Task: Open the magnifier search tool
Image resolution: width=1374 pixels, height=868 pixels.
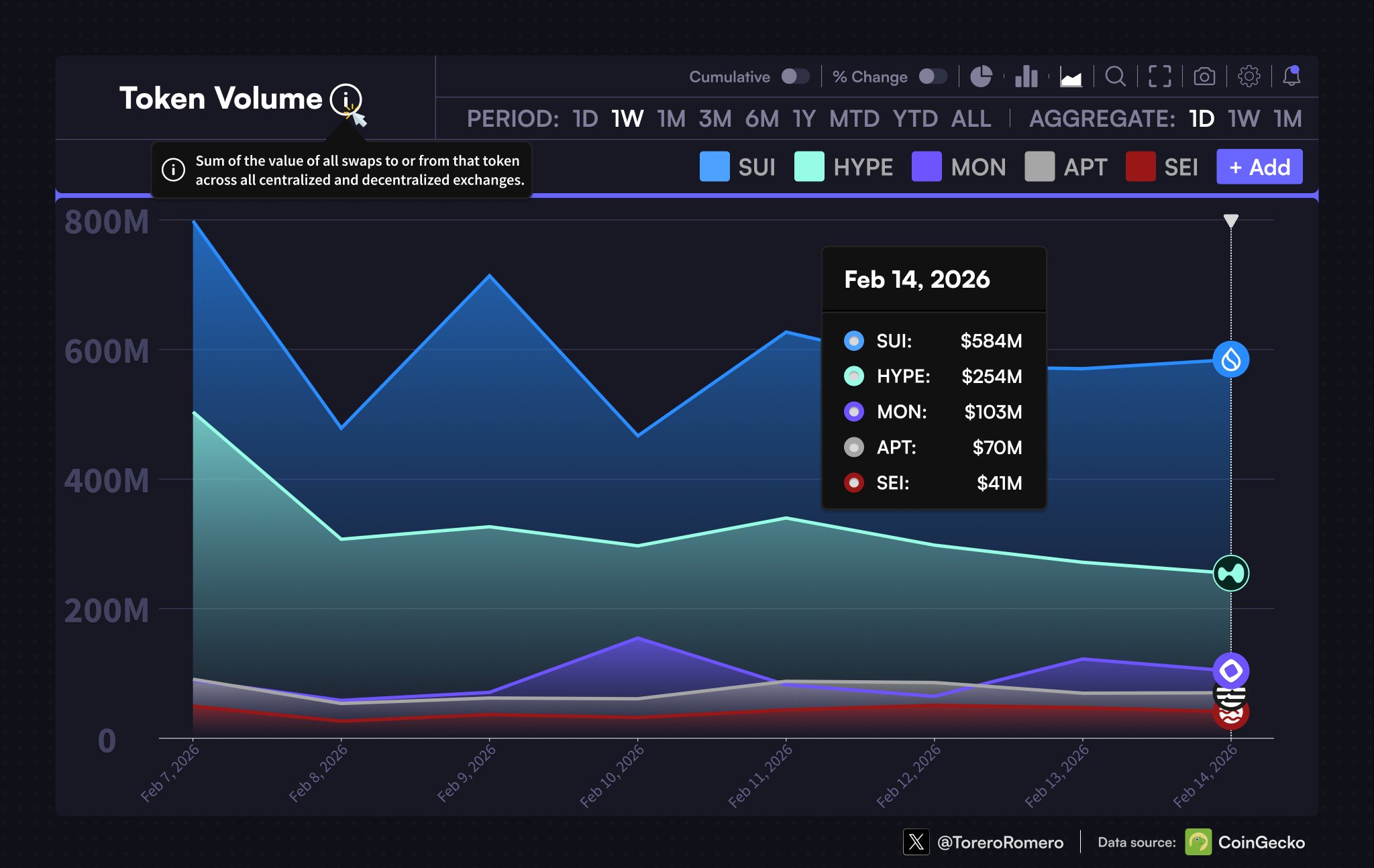Action: [x=1115, y=76]
